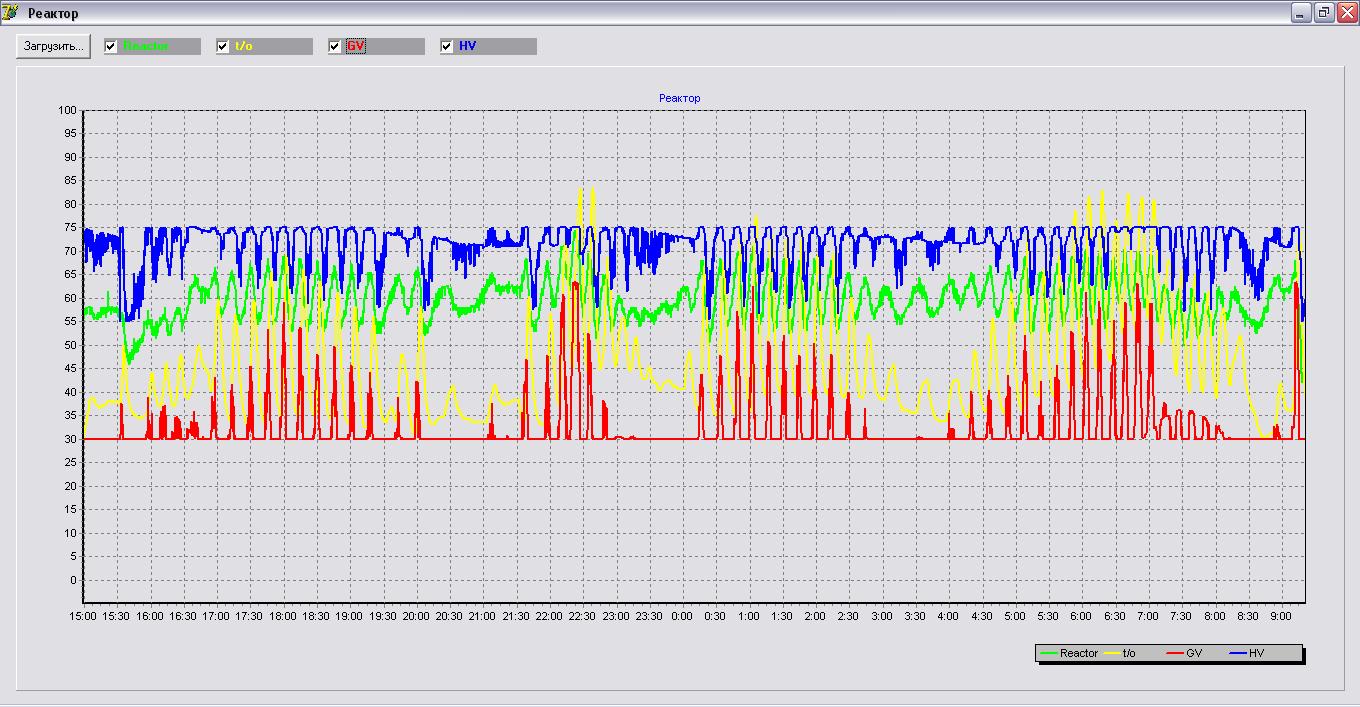Disable the GV series checkbox
This screenshot has width=1360, height=707.
pyautogui.click(x=335, y=47)
